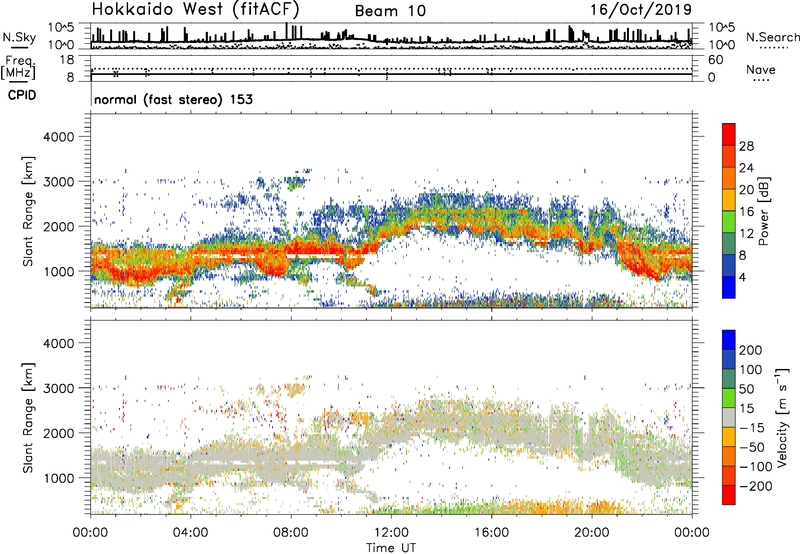The image size is (800, 554).
Task: Select 3000 tick in the power panel
Action: coord(58,182)
